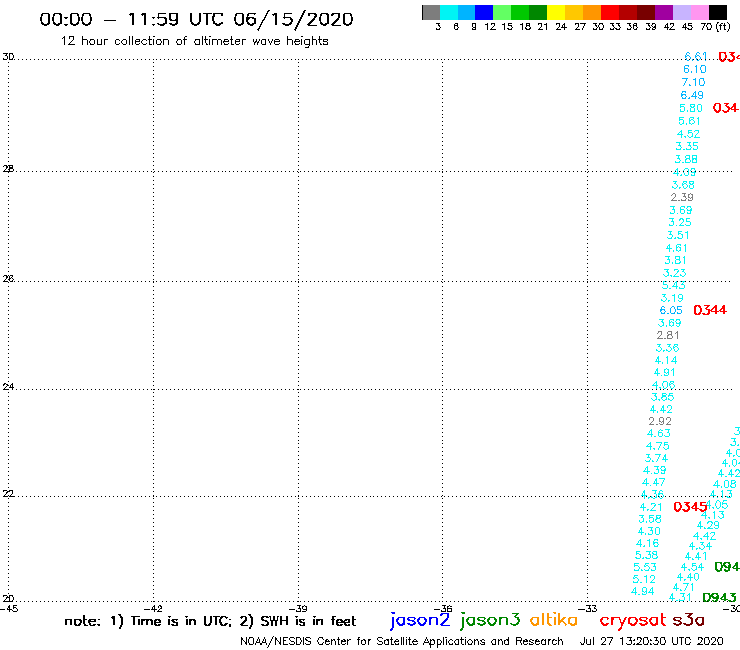Click the wave height value 3.19

tap(672, 298)
